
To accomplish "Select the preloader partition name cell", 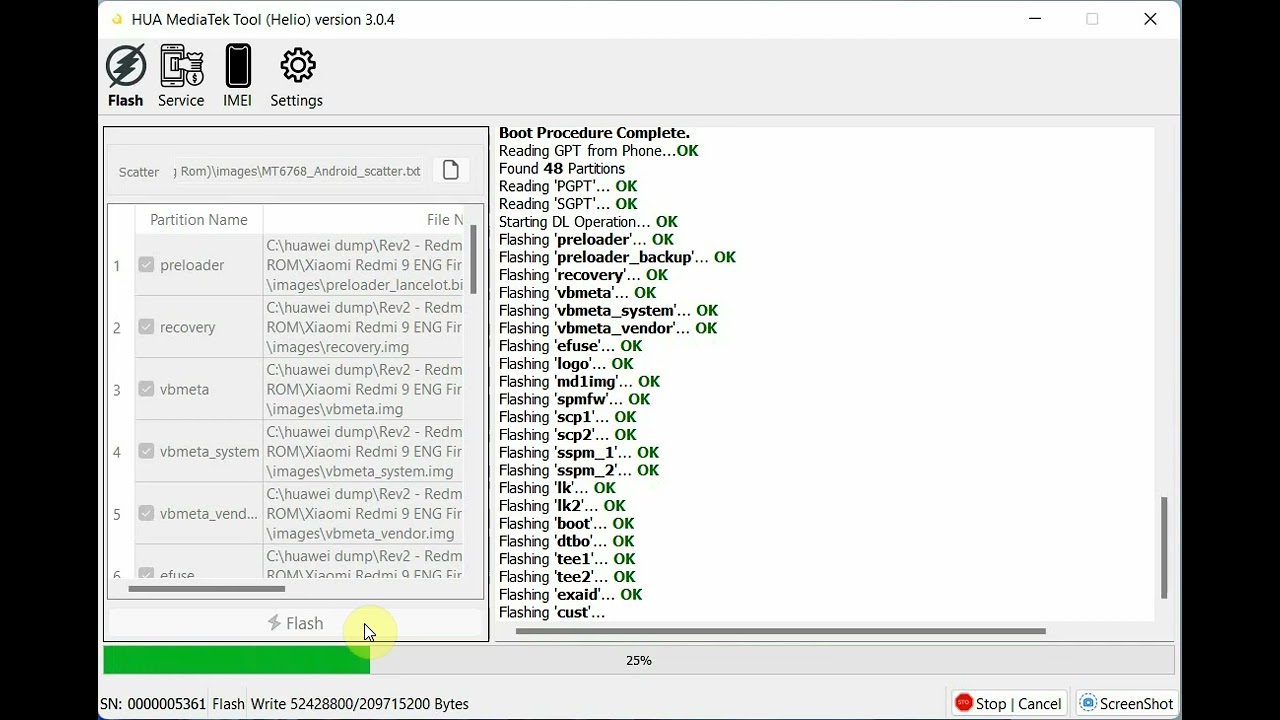I will pyautogui.click(x=199, y=265).
